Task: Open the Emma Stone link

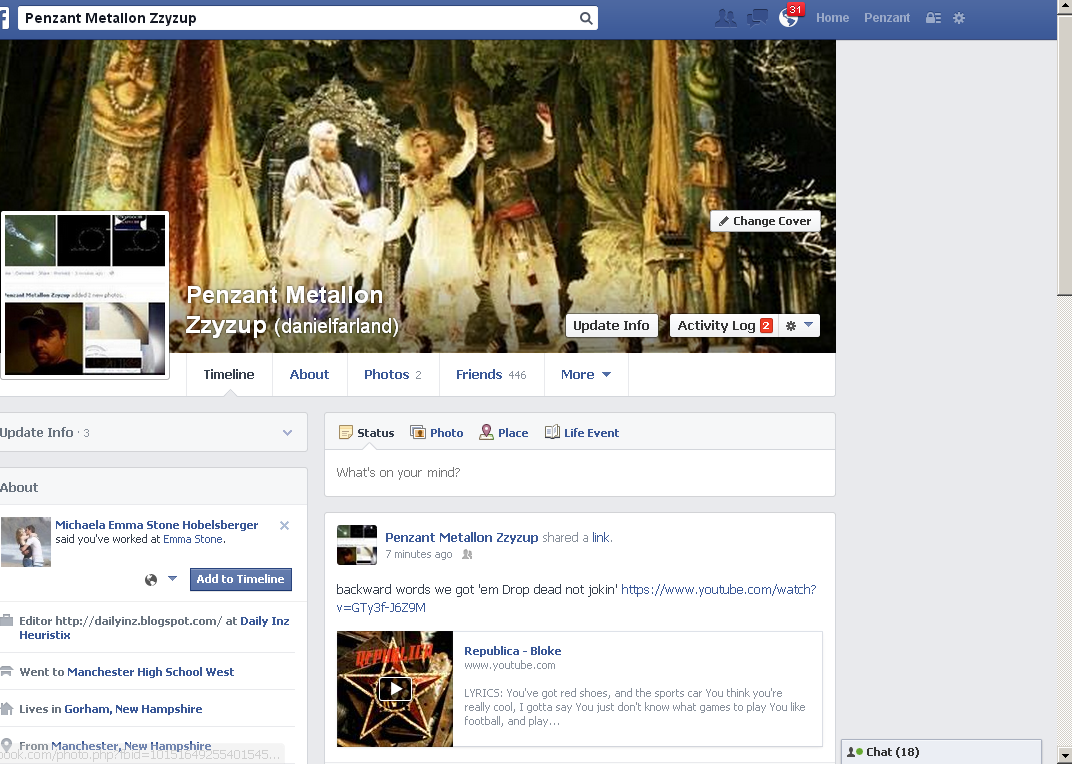Action: pos(193,539)
